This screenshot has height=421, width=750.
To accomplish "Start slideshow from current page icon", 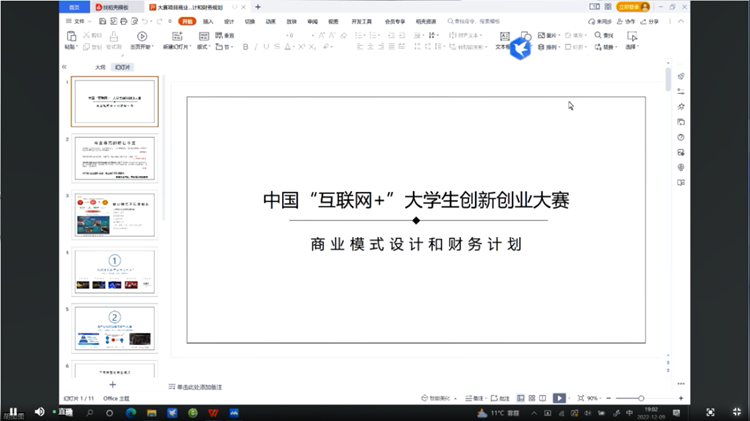I will point(142,36).
